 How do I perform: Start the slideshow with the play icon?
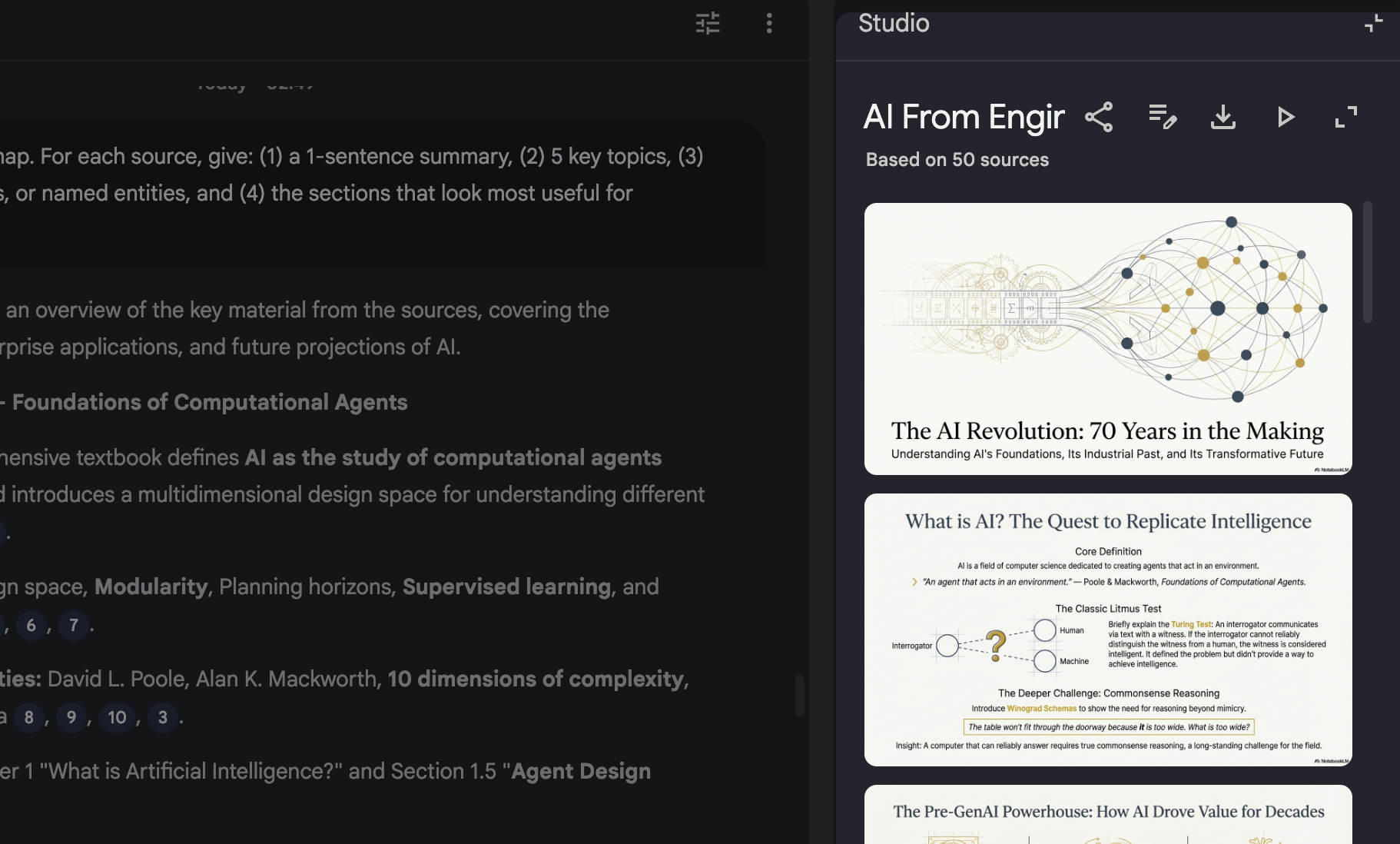click(1285, 117)
